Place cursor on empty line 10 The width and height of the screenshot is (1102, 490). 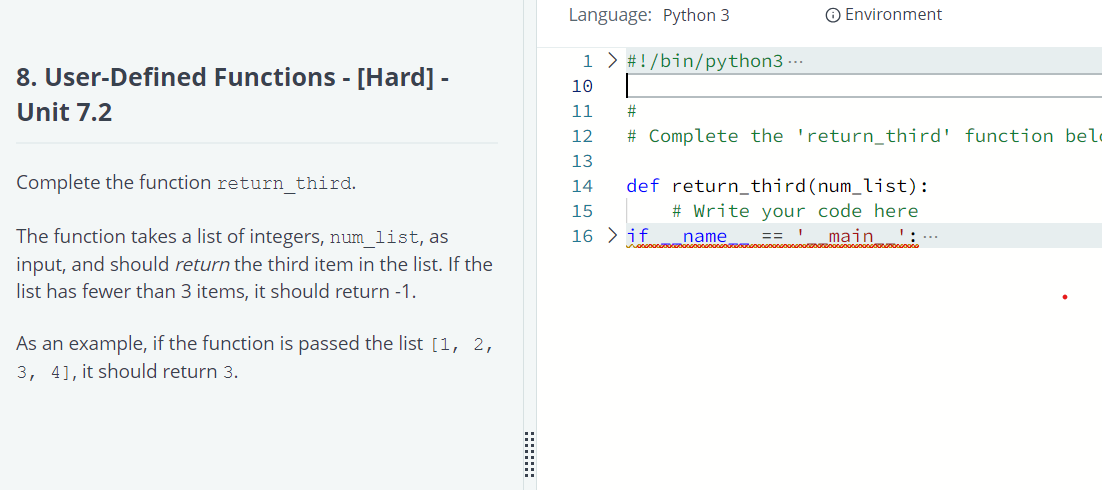click(863, 86)
